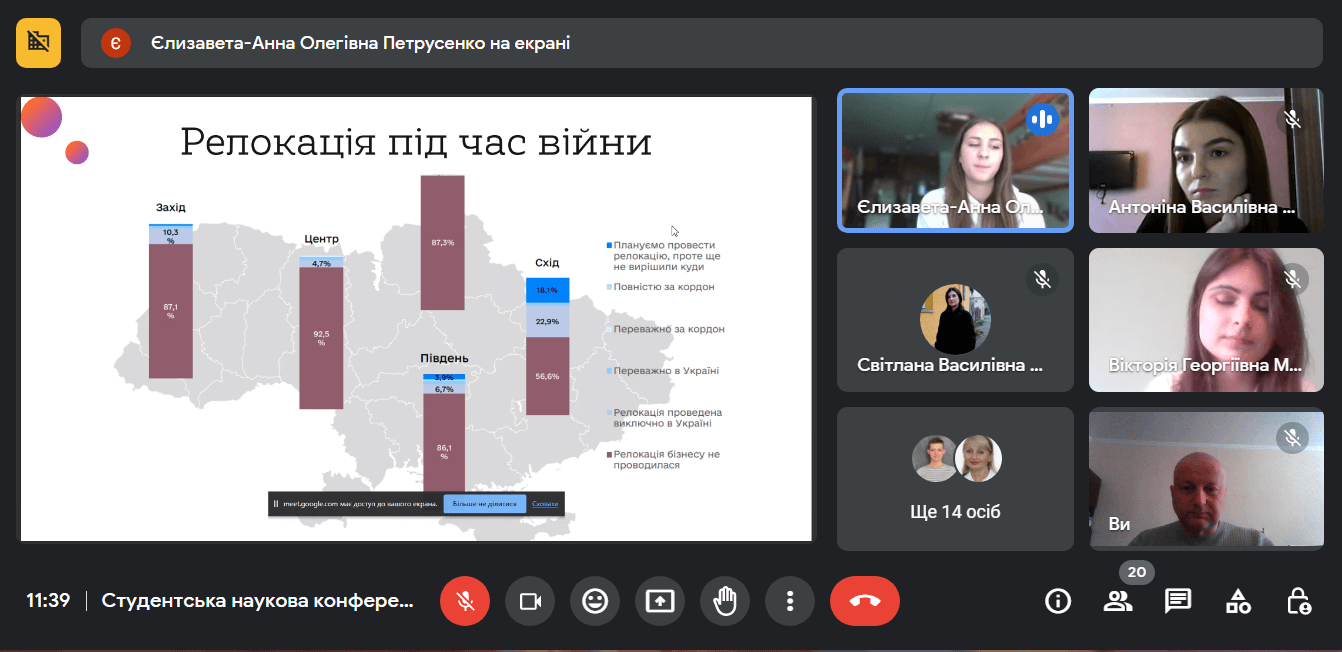Click the presenter banner 'Єлизавета-Анна Олегівна Петрусенко на екрані'
Viewport: 1342px width, 652px height.
click(360, 43)
